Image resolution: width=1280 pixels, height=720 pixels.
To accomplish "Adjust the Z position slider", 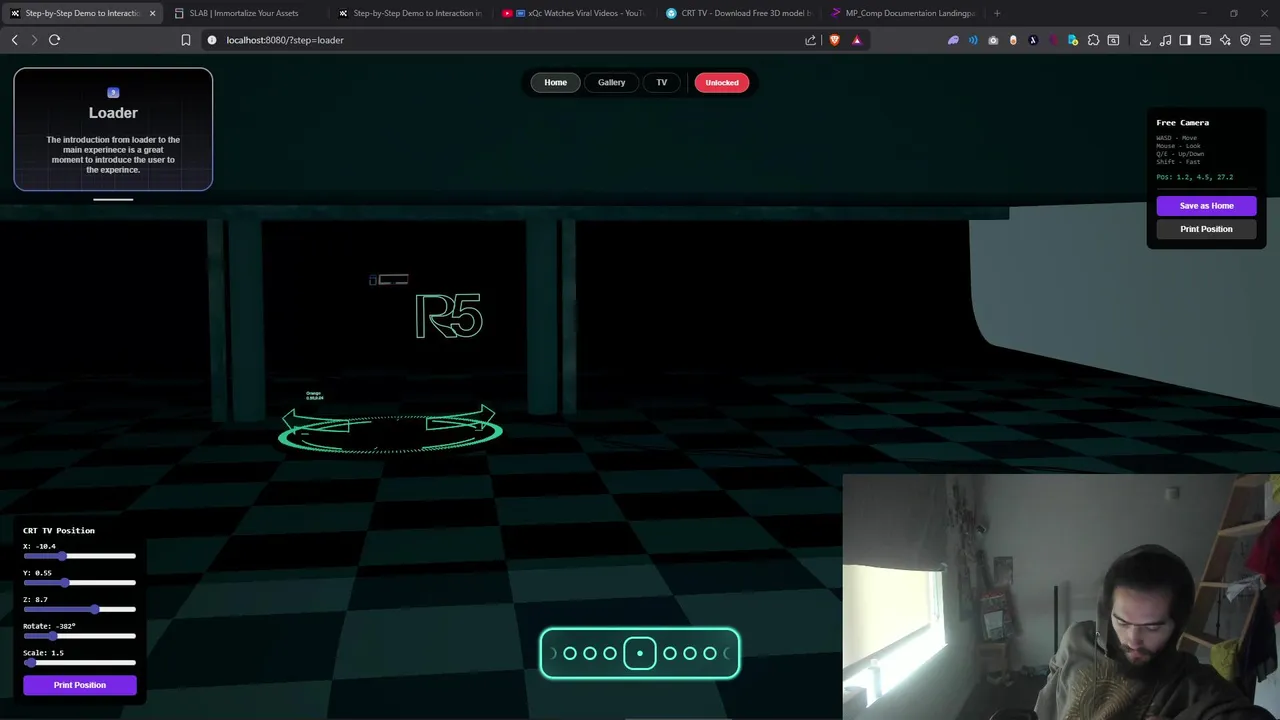I will tap(80, 609).
